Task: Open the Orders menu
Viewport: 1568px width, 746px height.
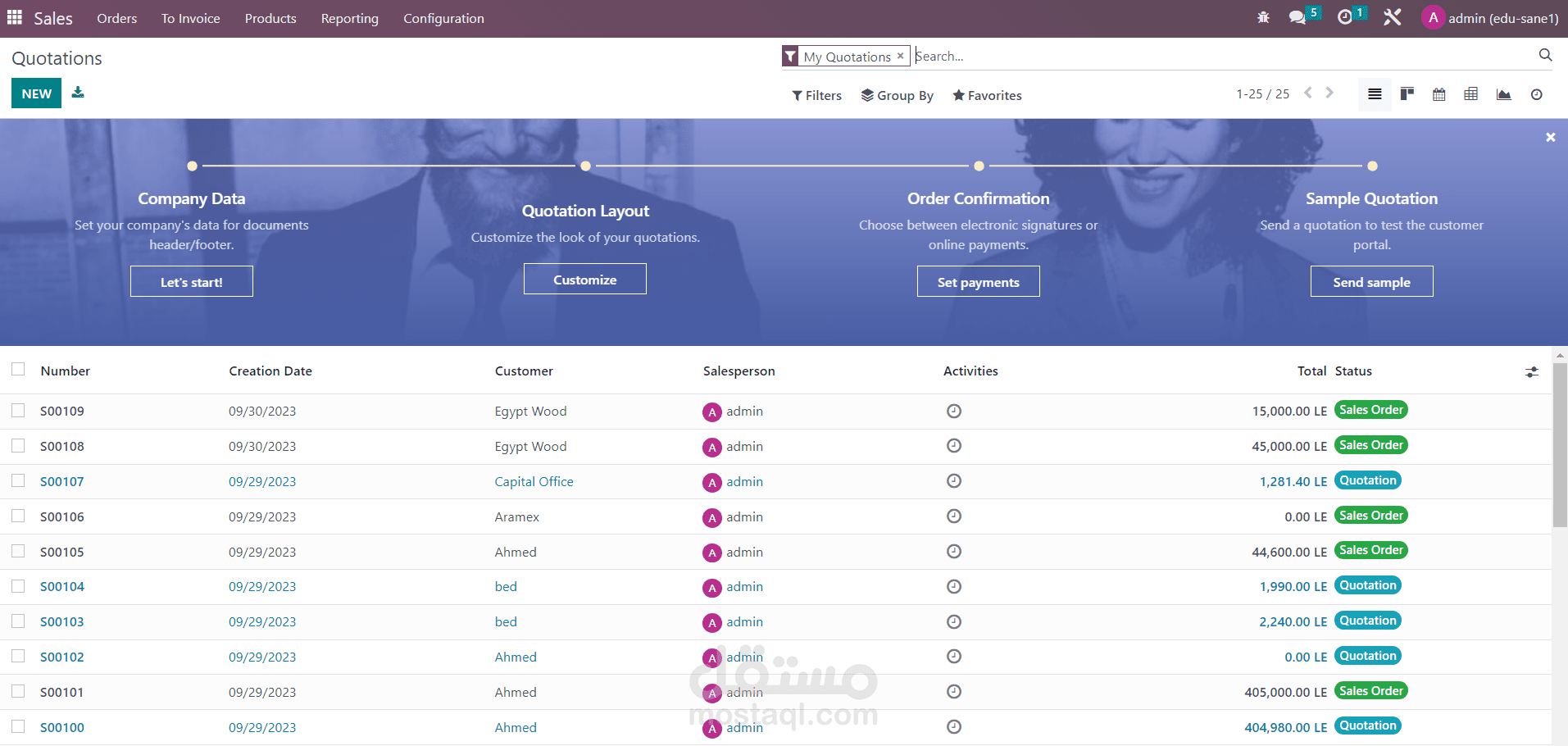Action: (x=117, y=18)
